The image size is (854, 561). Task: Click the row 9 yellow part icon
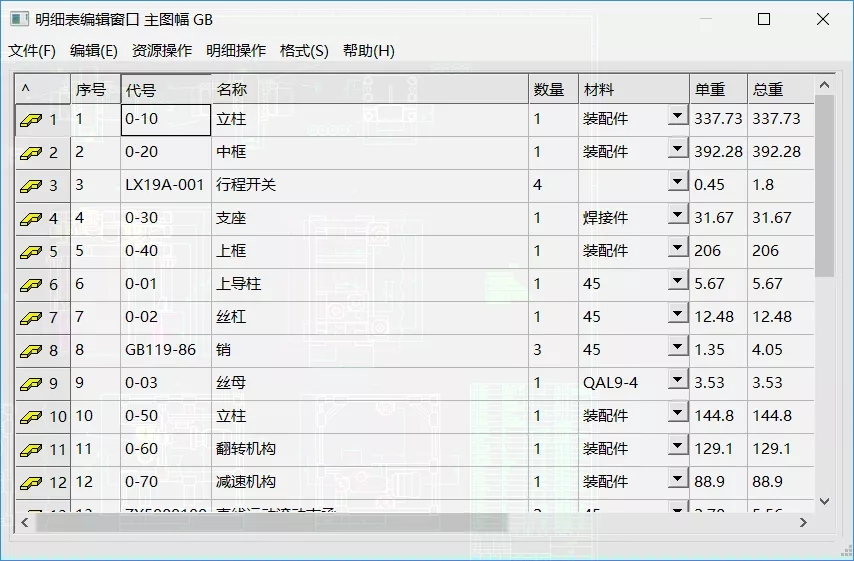point(32,384)
